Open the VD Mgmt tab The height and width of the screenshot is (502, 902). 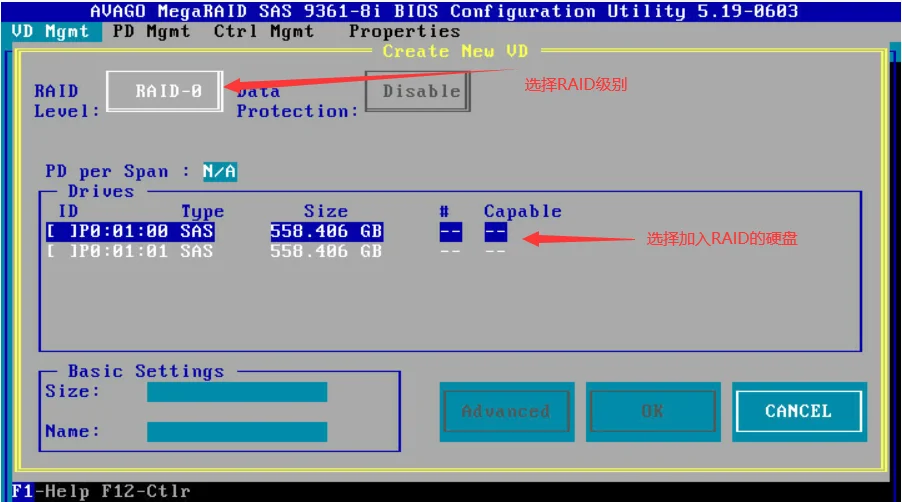pos(51,32)
